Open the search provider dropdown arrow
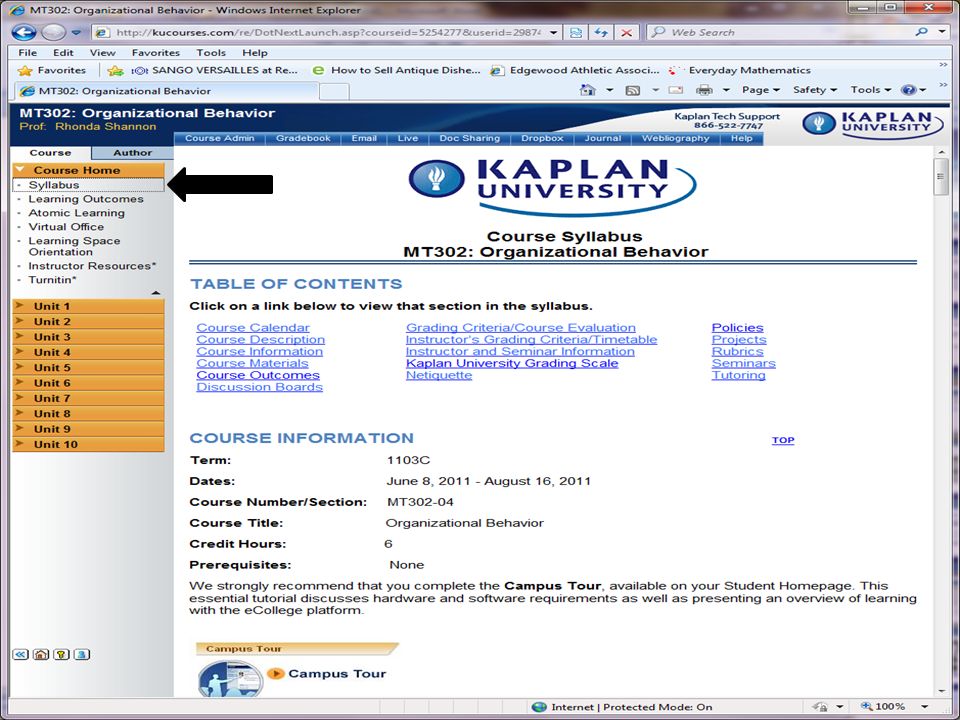The width and height of the screenshot is (960, 720). click(942, 32)
